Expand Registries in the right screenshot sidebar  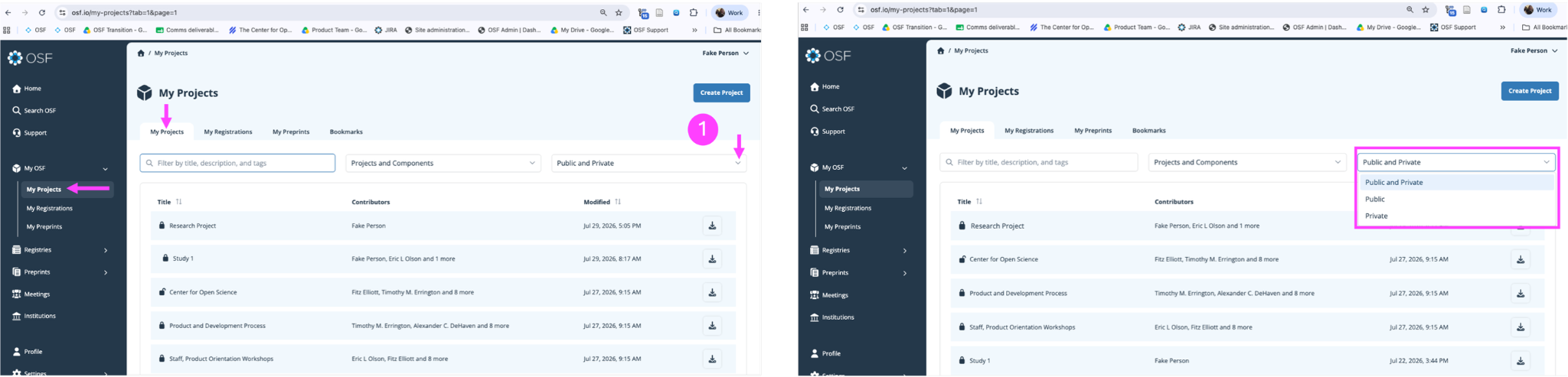pyautogui.click(x=905, y=251)
